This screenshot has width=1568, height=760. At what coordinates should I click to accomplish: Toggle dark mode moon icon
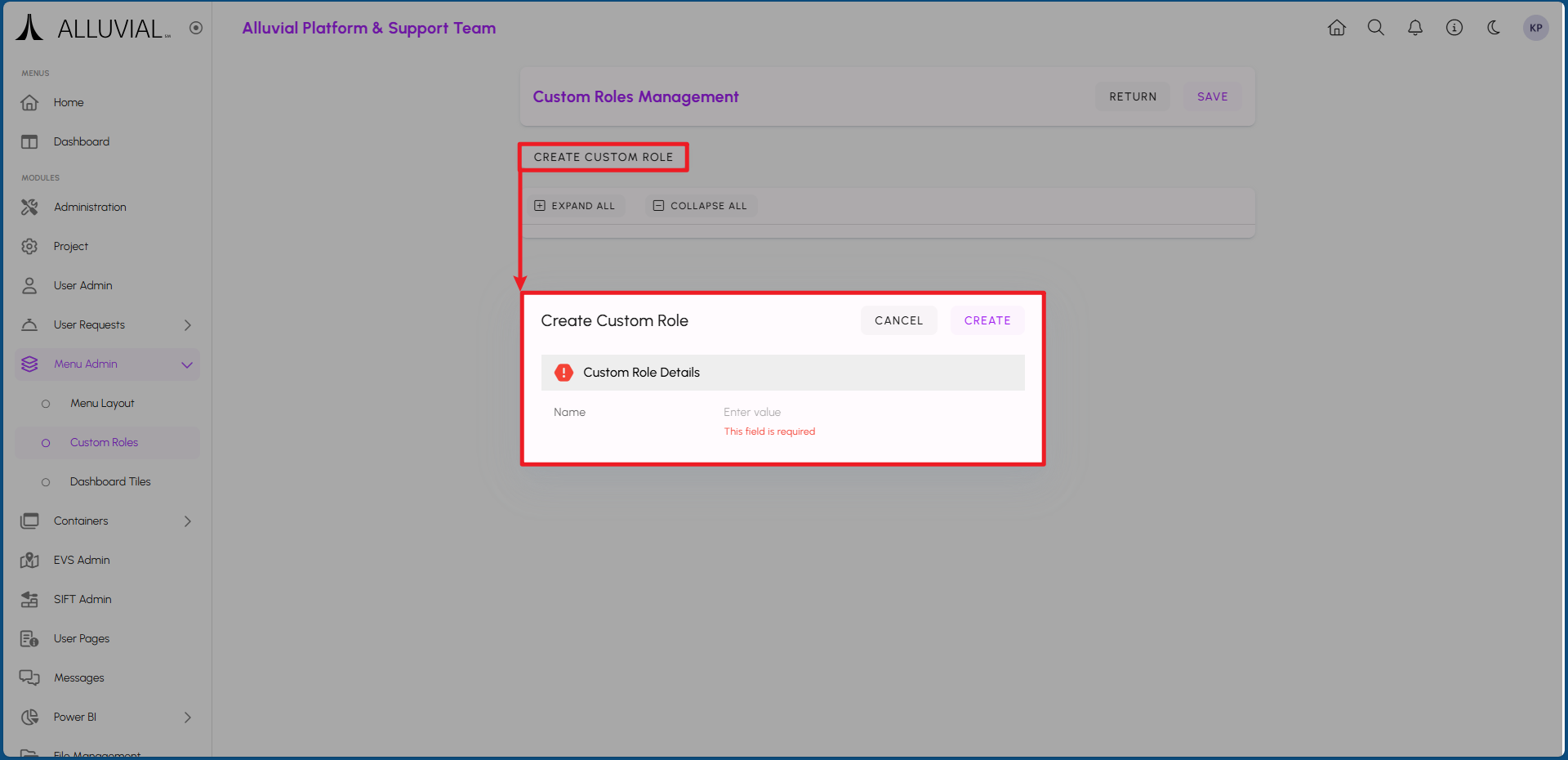tap(1494, 28)
